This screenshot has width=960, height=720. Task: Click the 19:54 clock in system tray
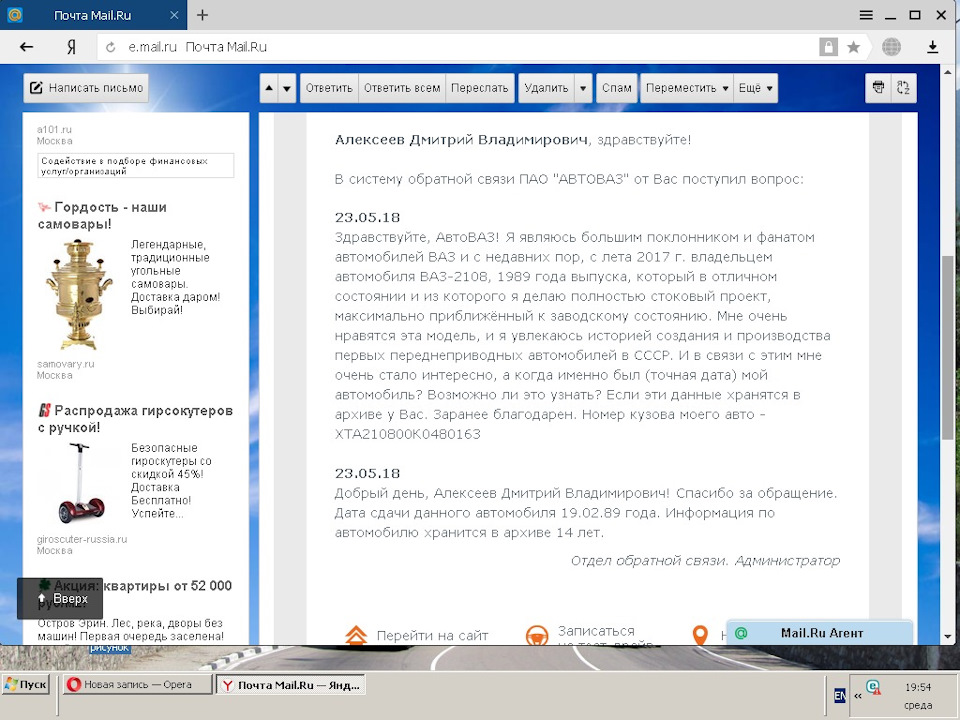(x=918, y=688)
